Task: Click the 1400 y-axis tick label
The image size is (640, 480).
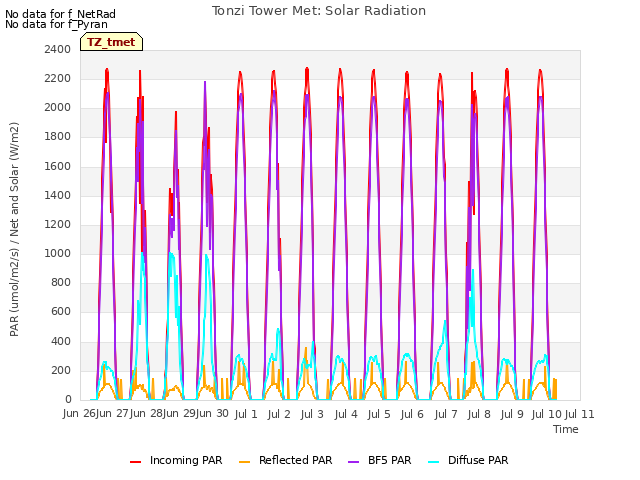Action: point(58,195)
